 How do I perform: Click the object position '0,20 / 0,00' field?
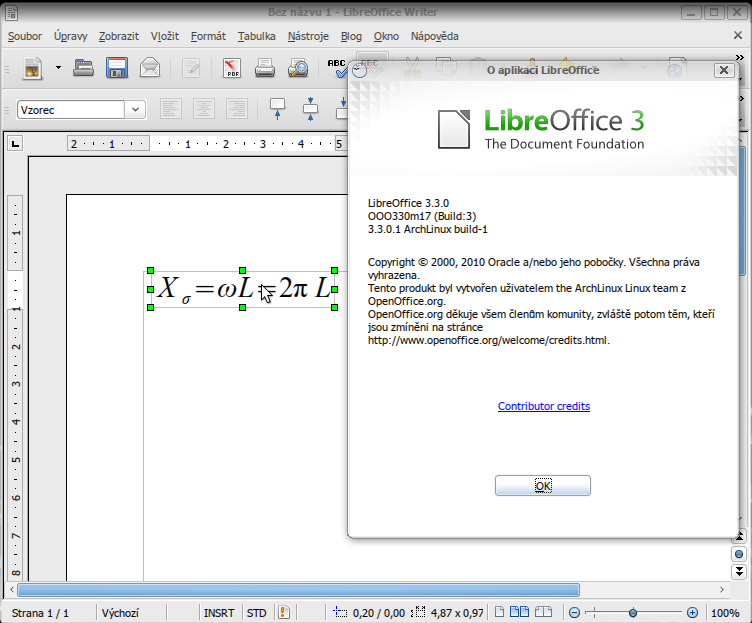369,613
